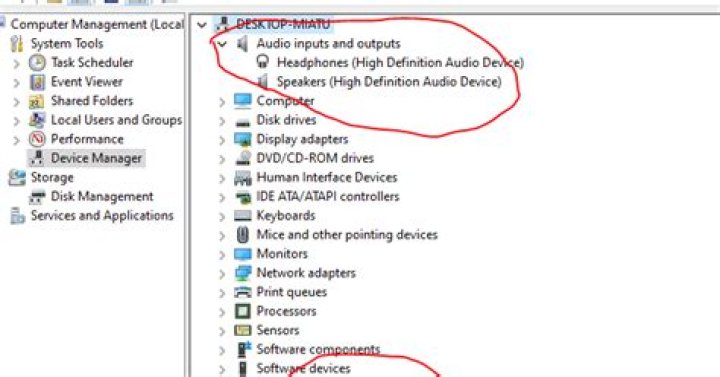Select the Display adapters label
Viewport: 720px width, 377px height.
click(x=302, y=139)
